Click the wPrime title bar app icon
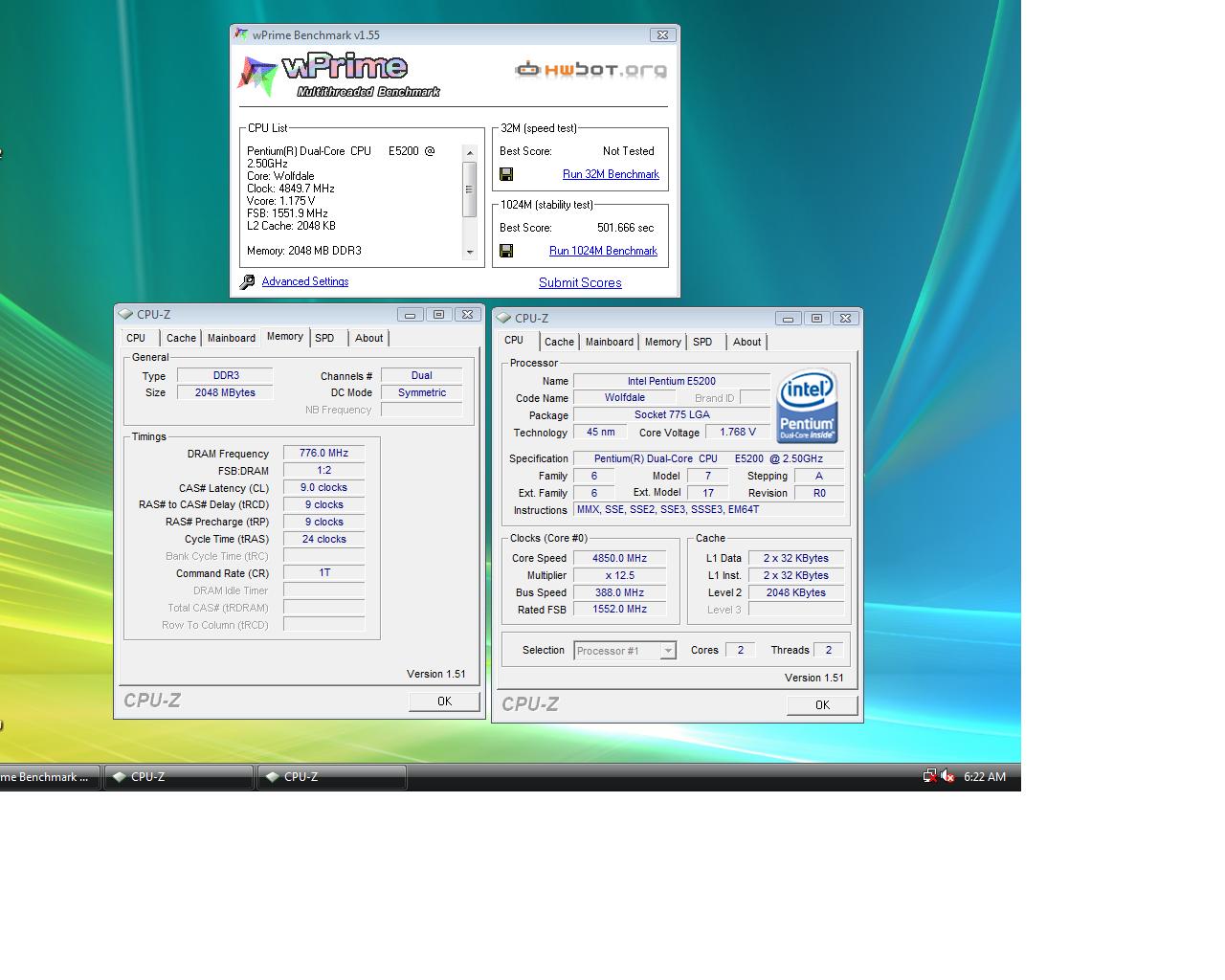 click(241, 34)
